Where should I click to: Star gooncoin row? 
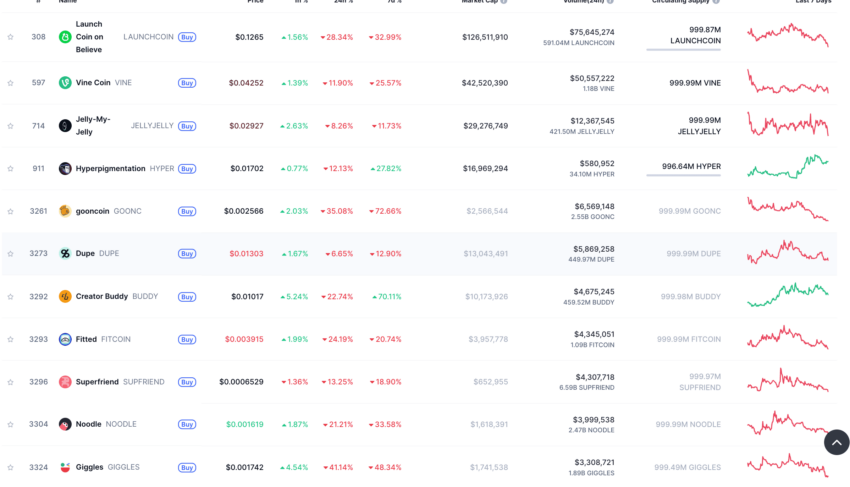10,212
